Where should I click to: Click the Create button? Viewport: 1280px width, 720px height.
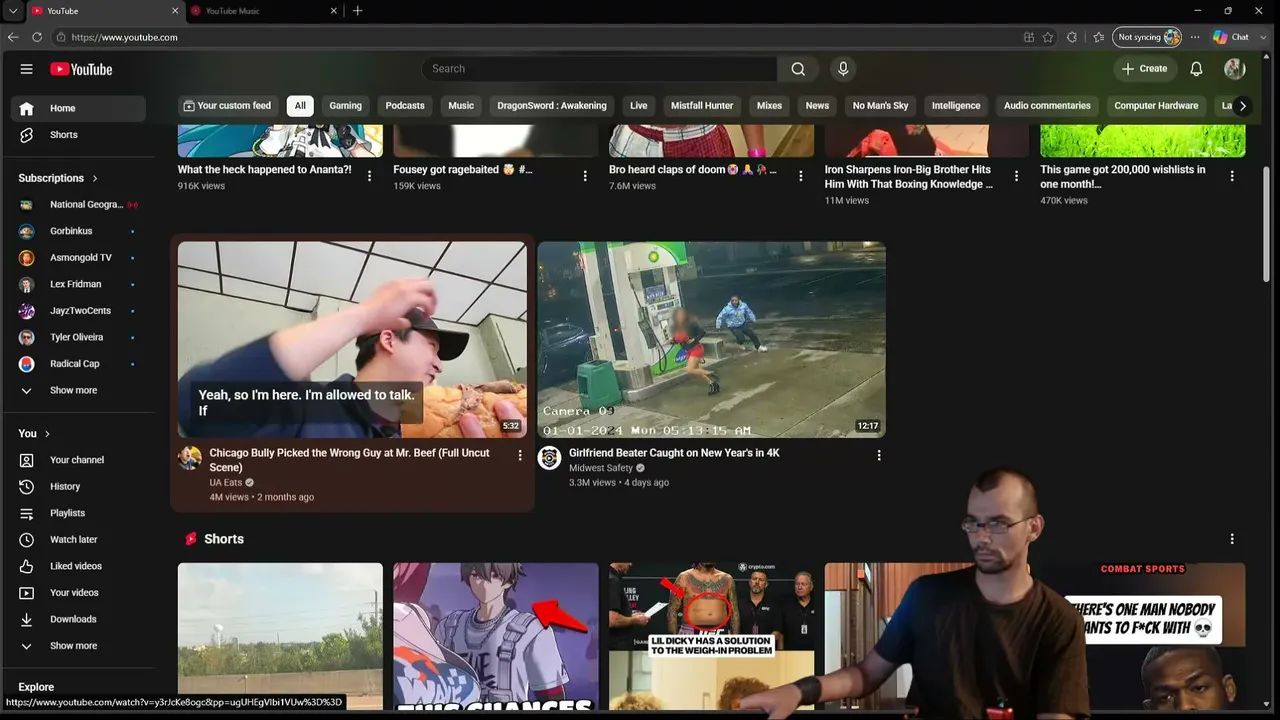pyautogui.click(x=1145, y=69)
